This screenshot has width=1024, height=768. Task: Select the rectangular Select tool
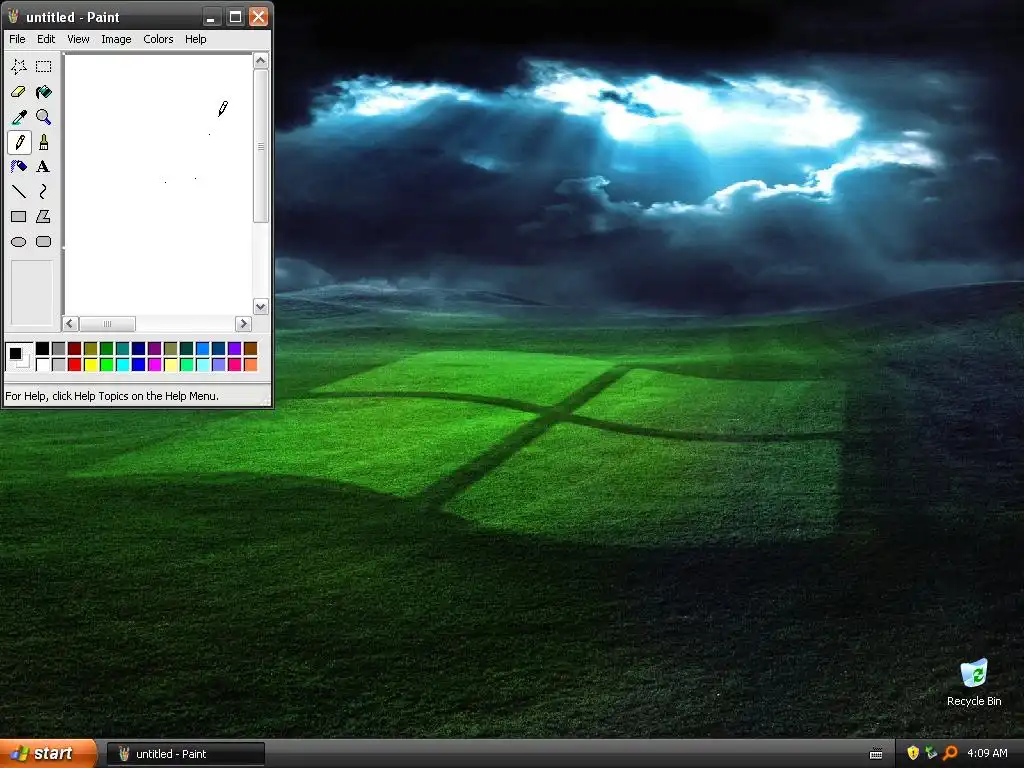[x=44, y=67]
